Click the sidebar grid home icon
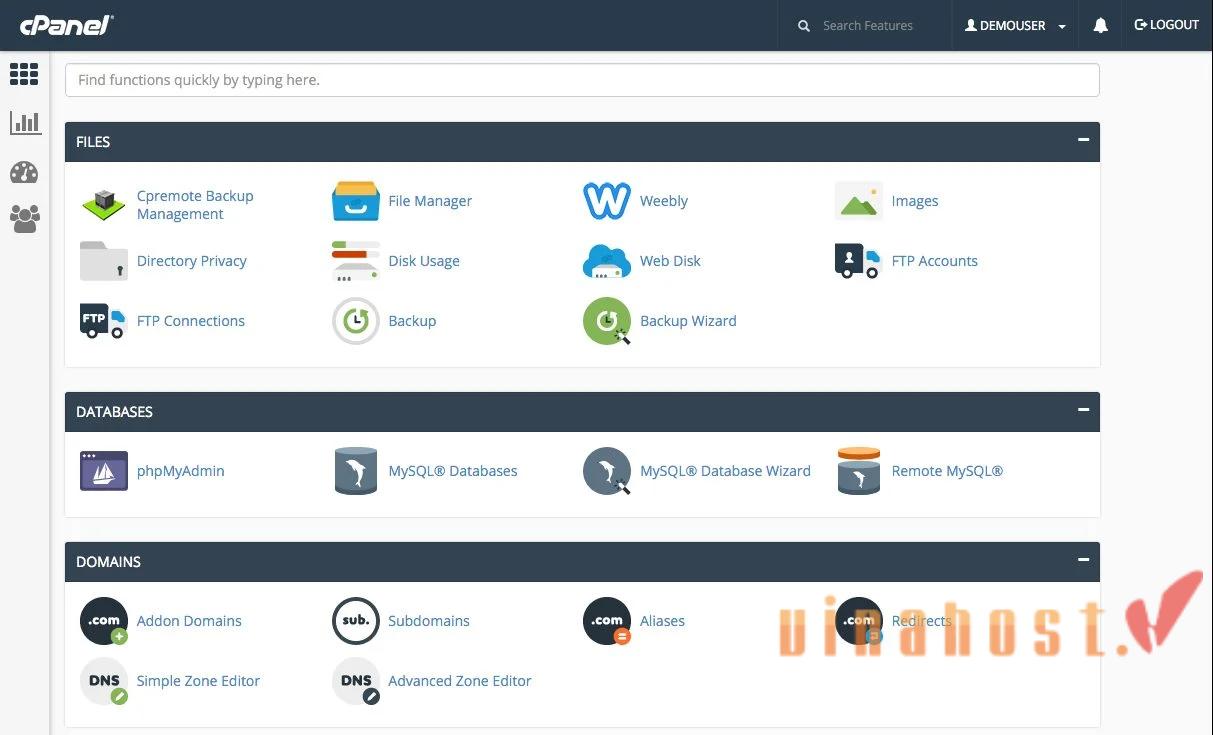The image size is (1213, 735). pos(24,73)
